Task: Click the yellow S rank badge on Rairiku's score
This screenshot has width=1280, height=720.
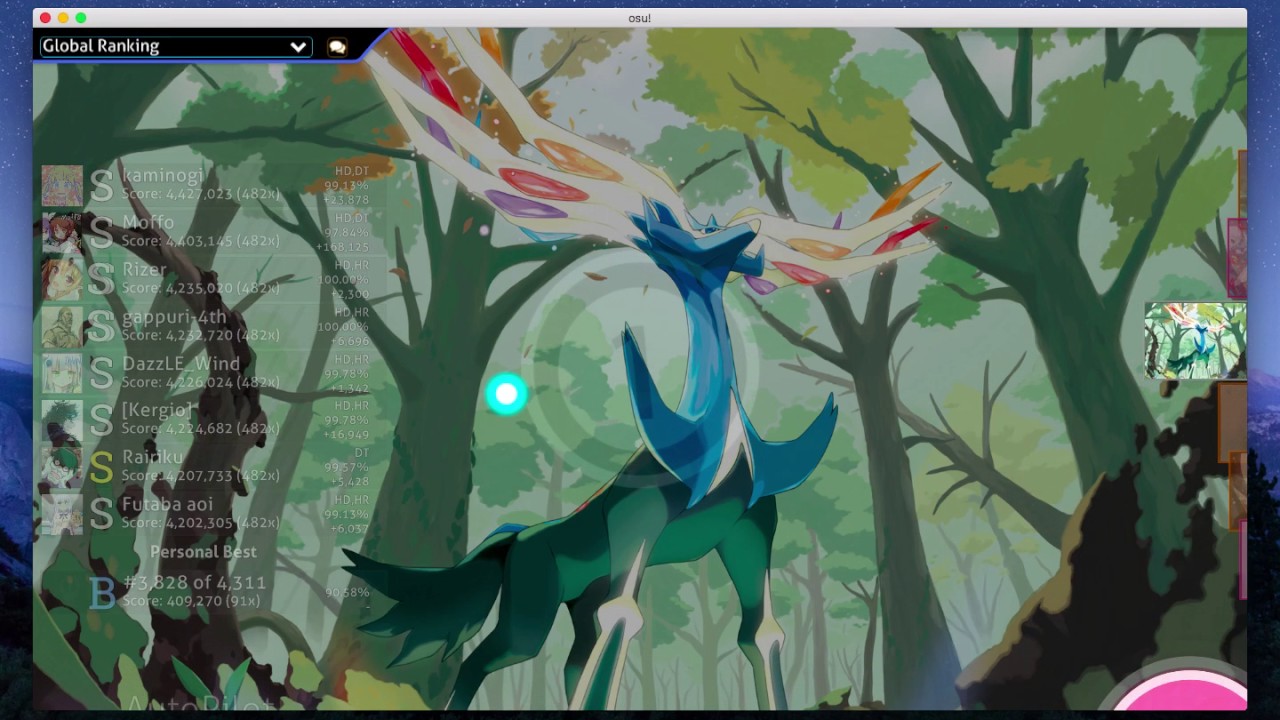Action: tap(101, 467)
